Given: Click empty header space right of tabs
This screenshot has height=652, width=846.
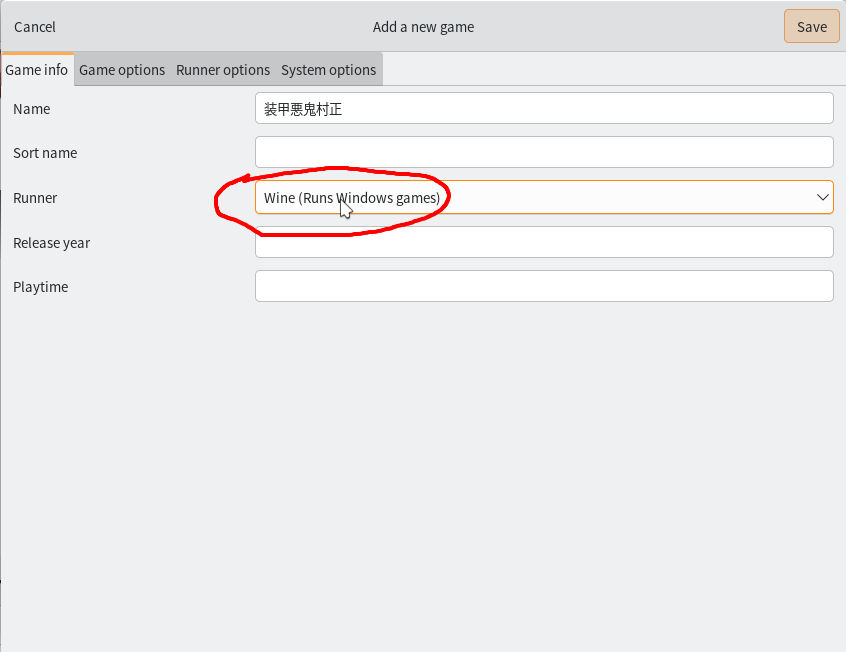Looking at the screenshot, I should [x=610, y=70].
